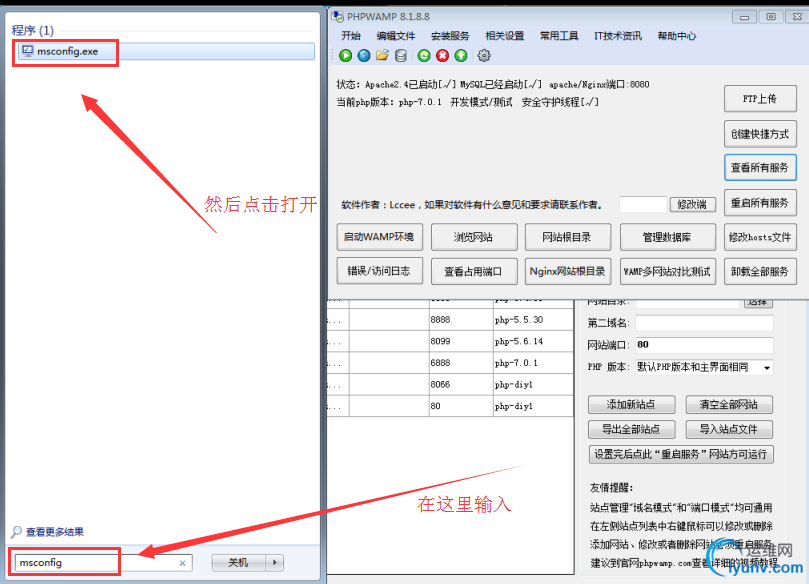
Task: Click the 修改端 button beside the port box
Action: [692, 204]
